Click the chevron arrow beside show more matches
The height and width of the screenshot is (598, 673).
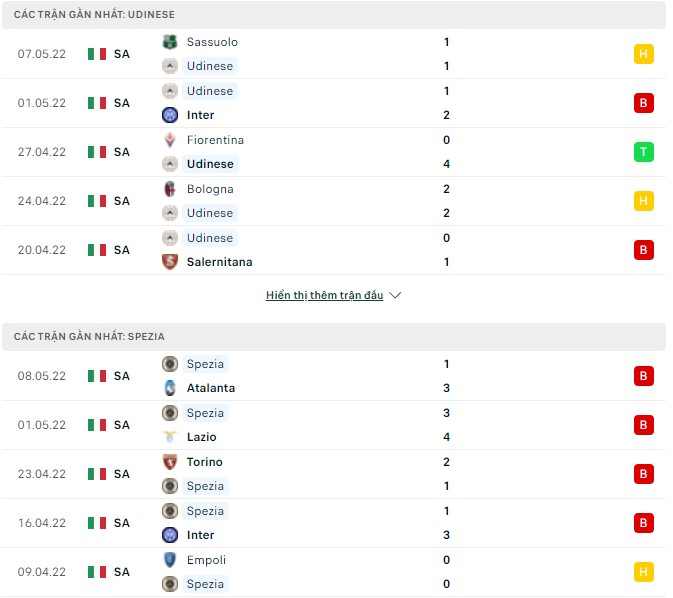[395, 296]
